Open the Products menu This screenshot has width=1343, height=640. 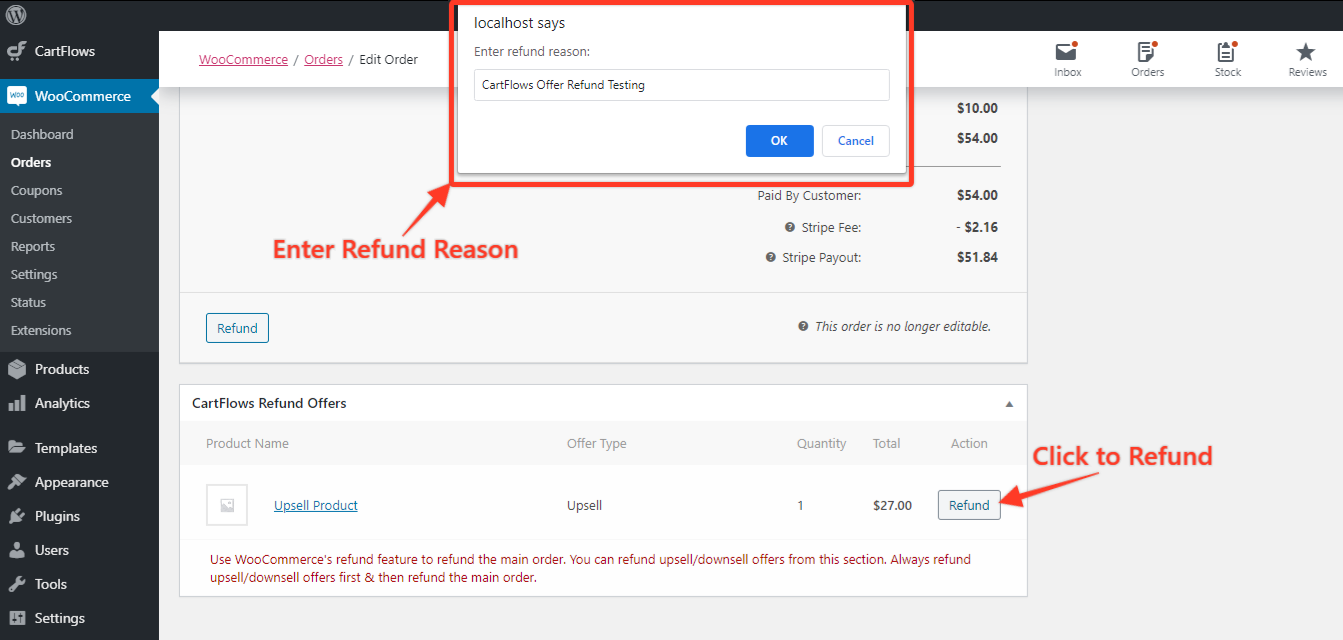pyautogui.click(x=61, y=369)
